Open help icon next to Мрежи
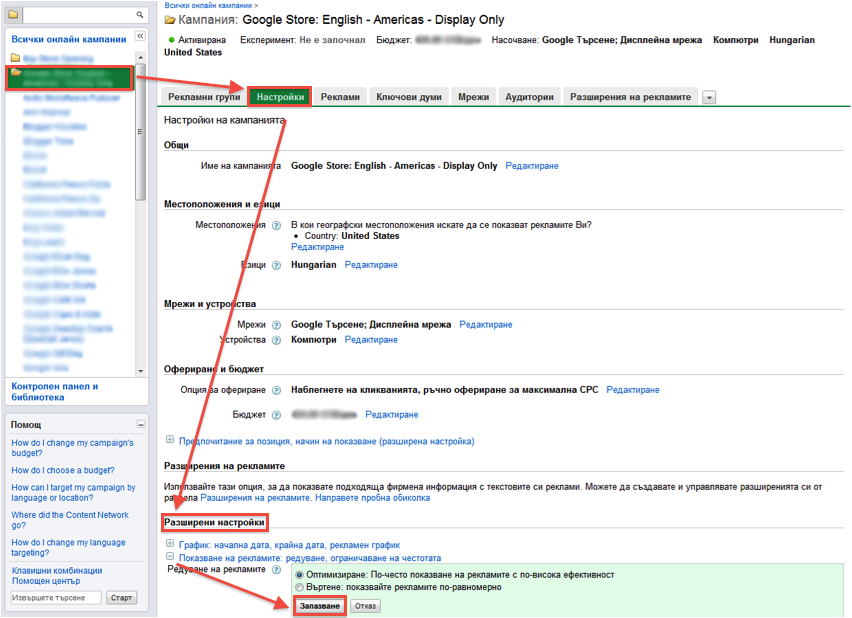Image resolution: width=852 pixels, height=618 pixels. coord(276,325)
